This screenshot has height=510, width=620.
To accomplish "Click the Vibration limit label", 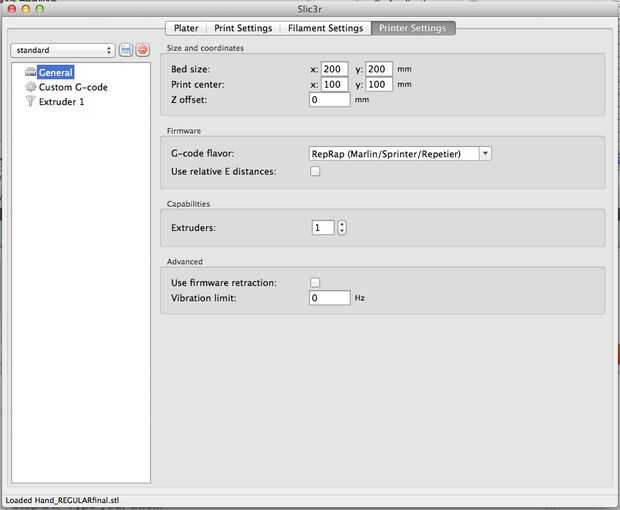I will click(x=203, y=298).
